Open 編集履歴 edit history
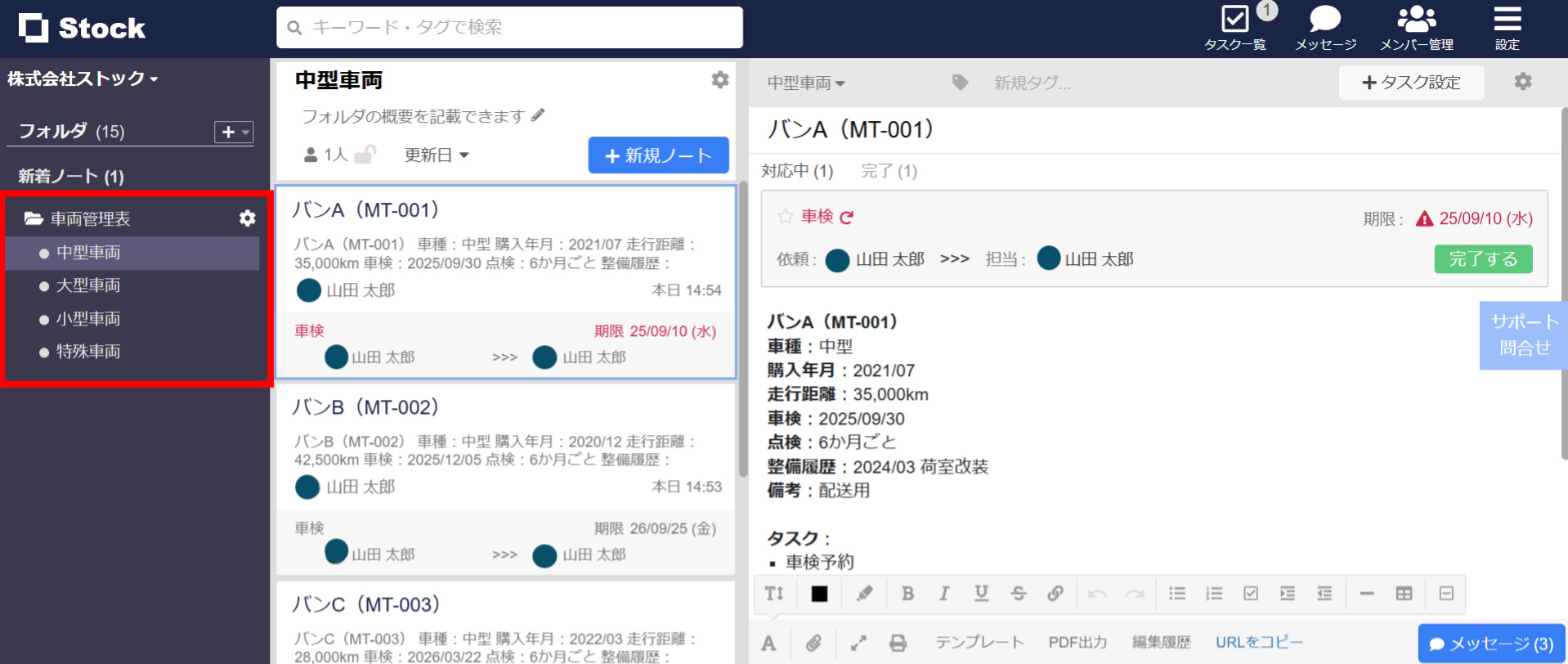Image resolution: width=1568 pixels, height=664 pixels. tap(1161, 643)
